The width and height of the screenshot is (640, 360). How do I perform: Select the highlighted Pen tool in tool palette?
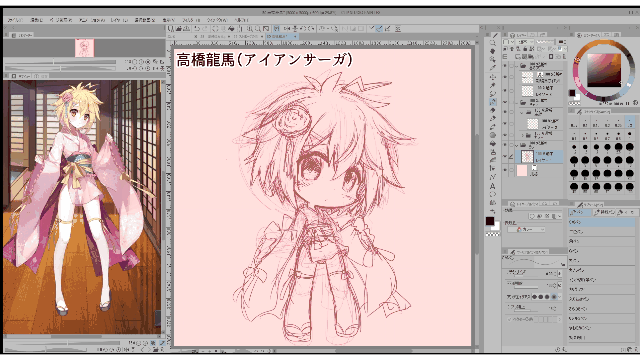pyautogui.click(x=493, y=102)
